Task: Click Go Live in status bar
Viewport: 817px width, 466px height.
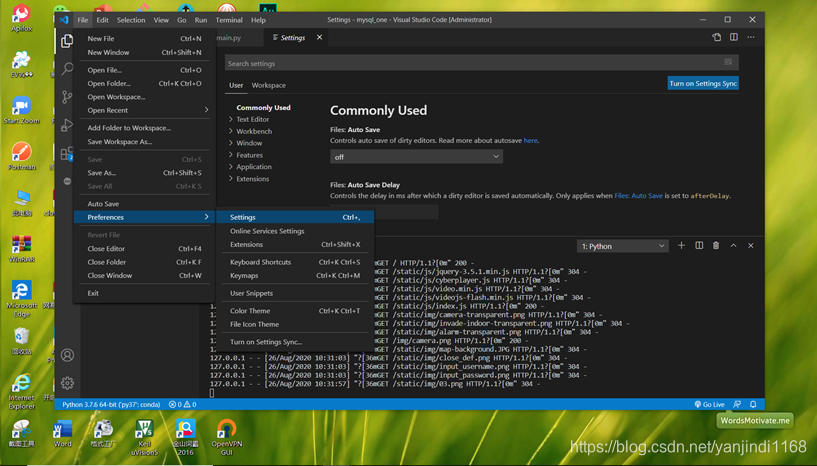Action: click(709, 404)
